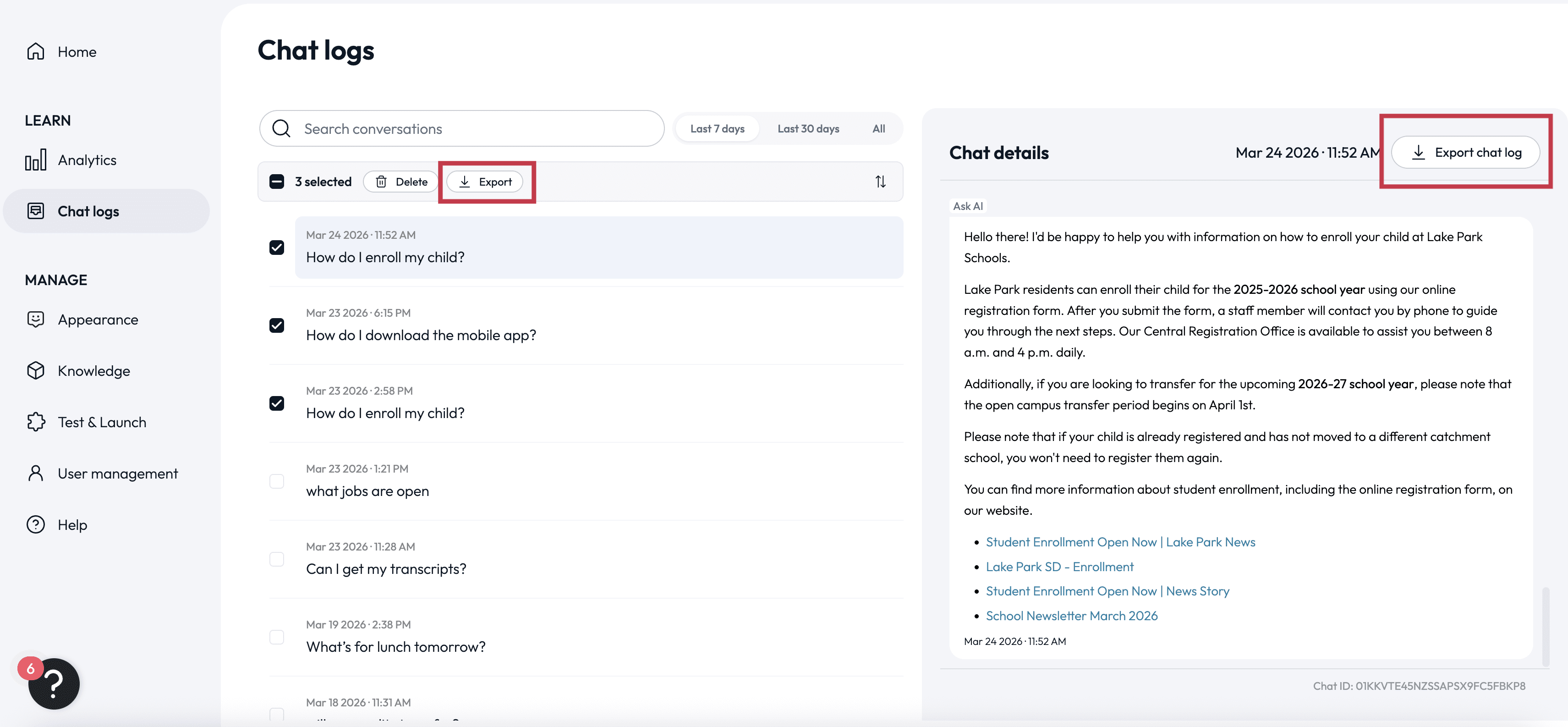The height and width of the screenshot is (727, 1568).
Task: Open 'School Newsletter March 2026' link
Action: point(1071,616)
